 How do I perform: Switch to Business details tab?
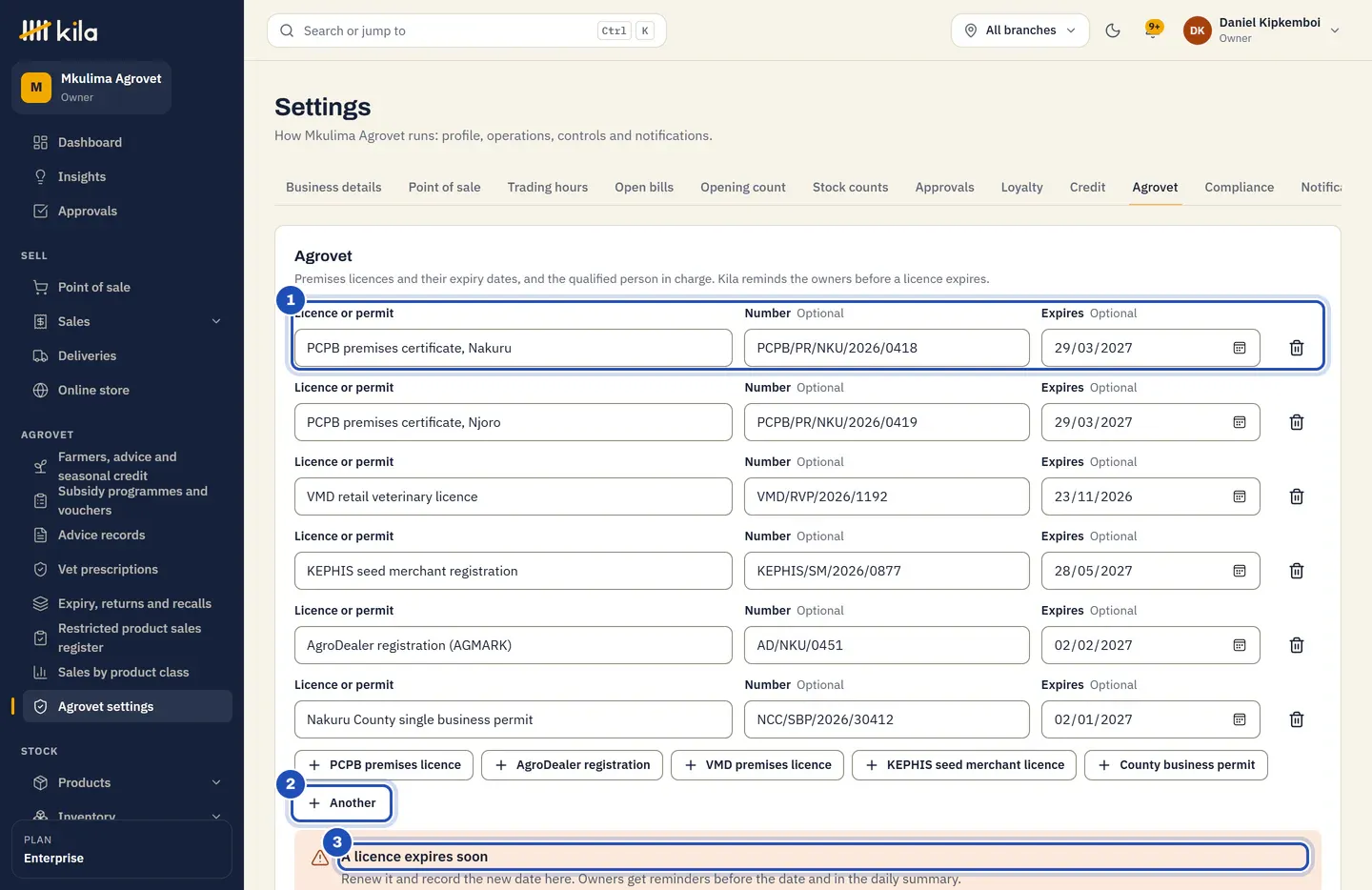pyautogui.click(x=333, y=187)
